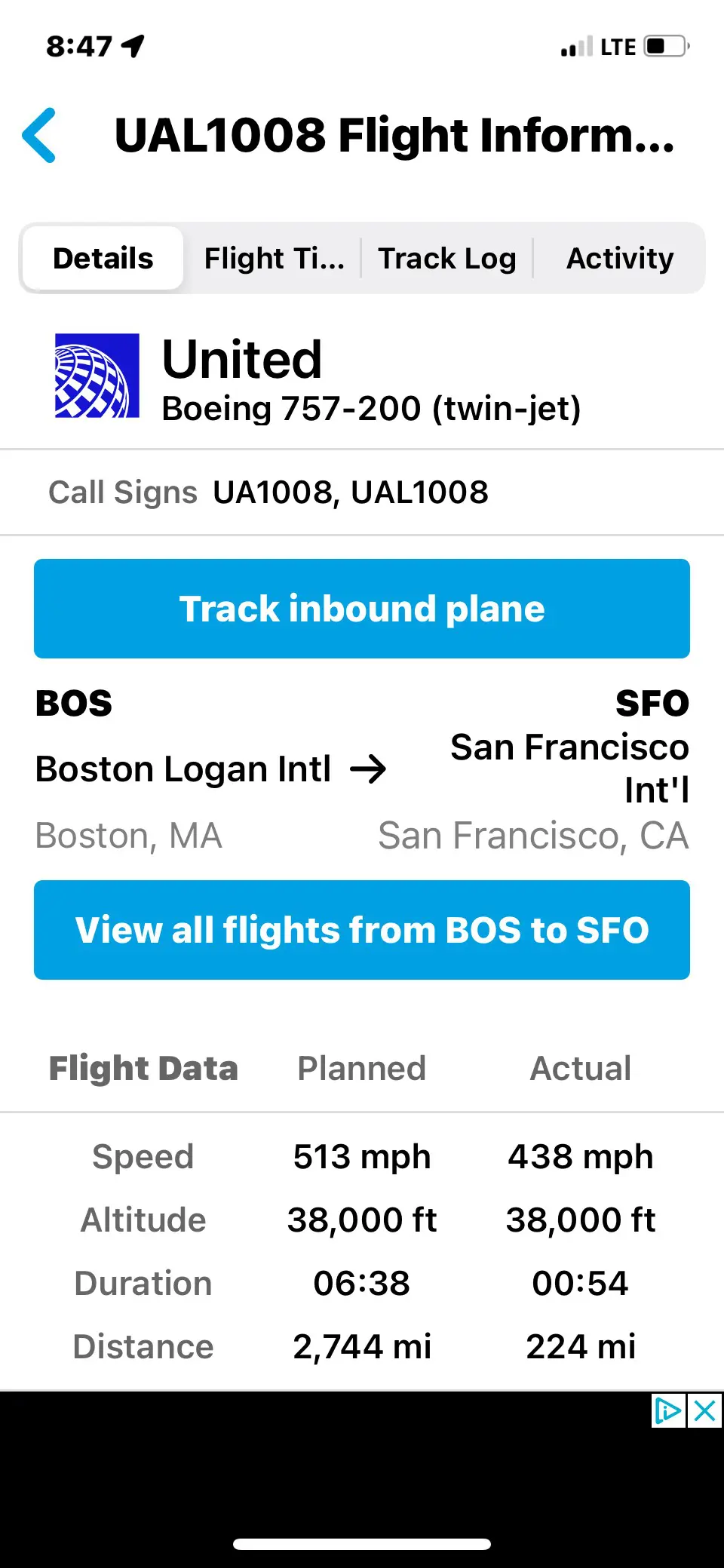
Task: Tap the United airline logo
Action: pos(97,376)
